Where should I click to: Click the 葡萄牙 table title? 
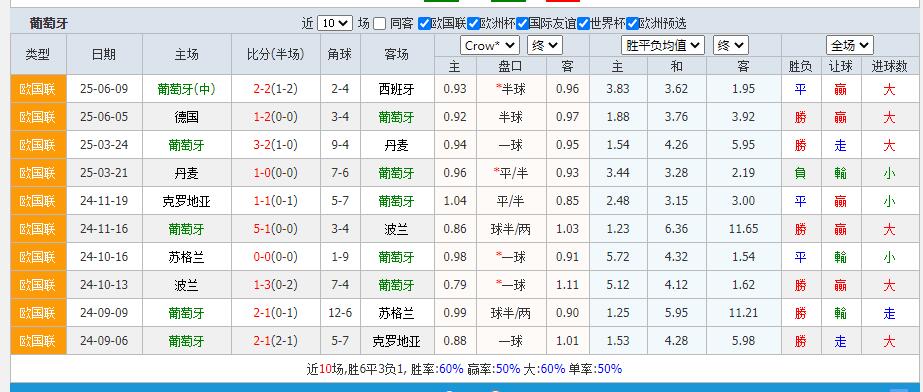pos(49,24)
